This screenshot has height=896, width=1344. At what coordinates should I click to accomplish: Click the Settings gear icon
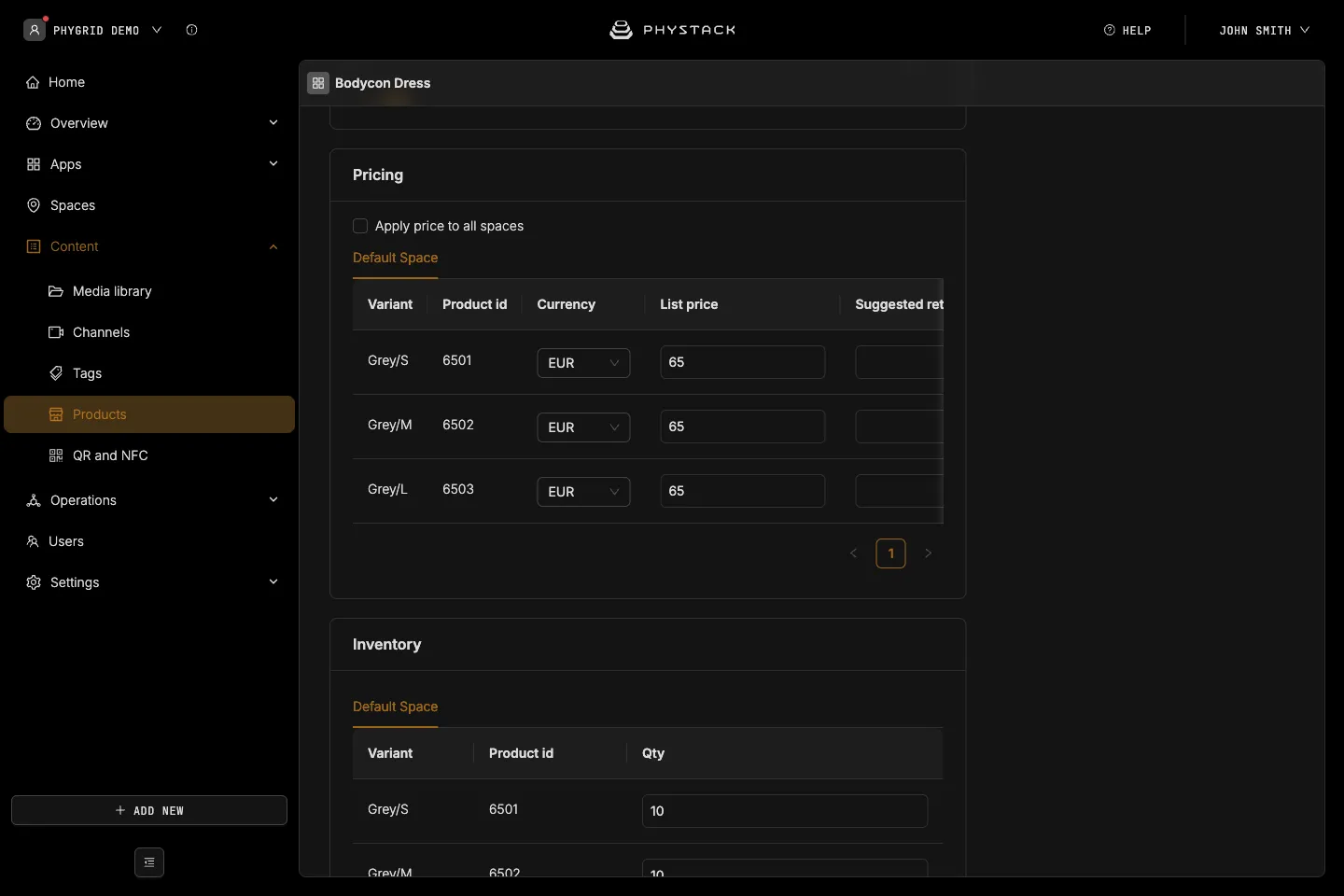pos(34,582)
